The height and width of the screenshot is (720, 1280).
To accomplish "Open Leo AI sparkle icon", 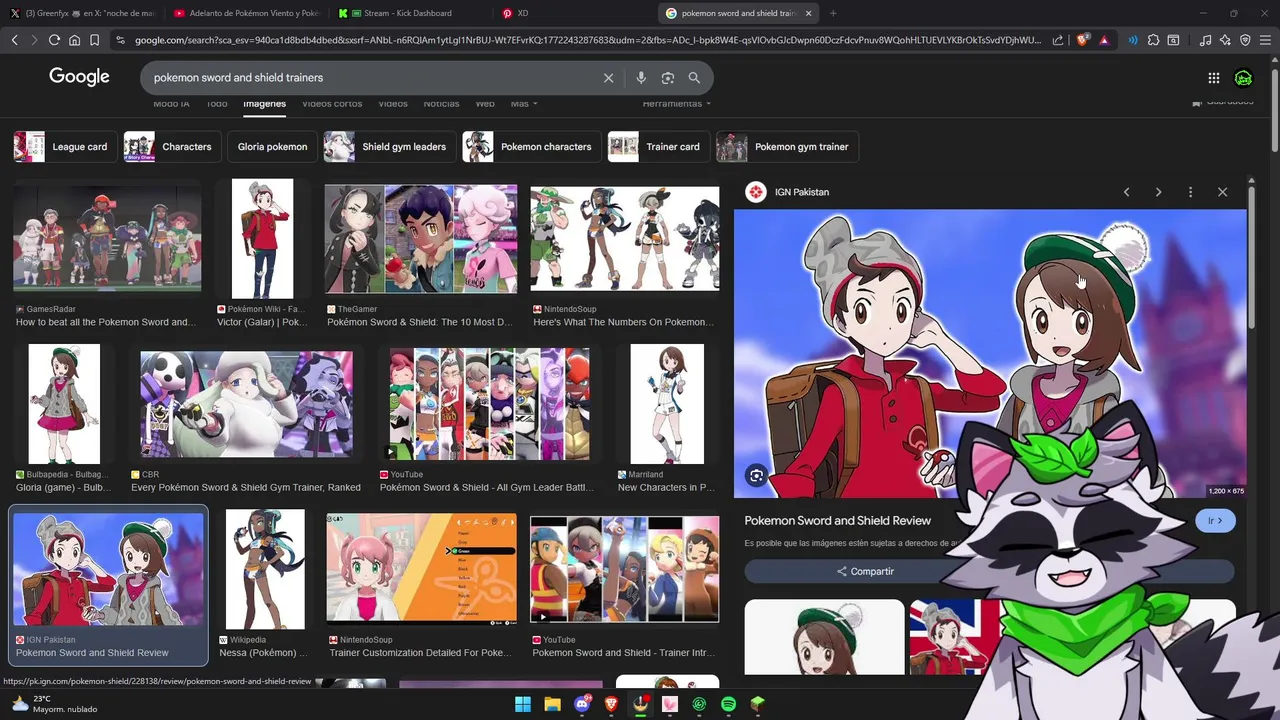I will pyautogui.click(x=1225, y=40).
